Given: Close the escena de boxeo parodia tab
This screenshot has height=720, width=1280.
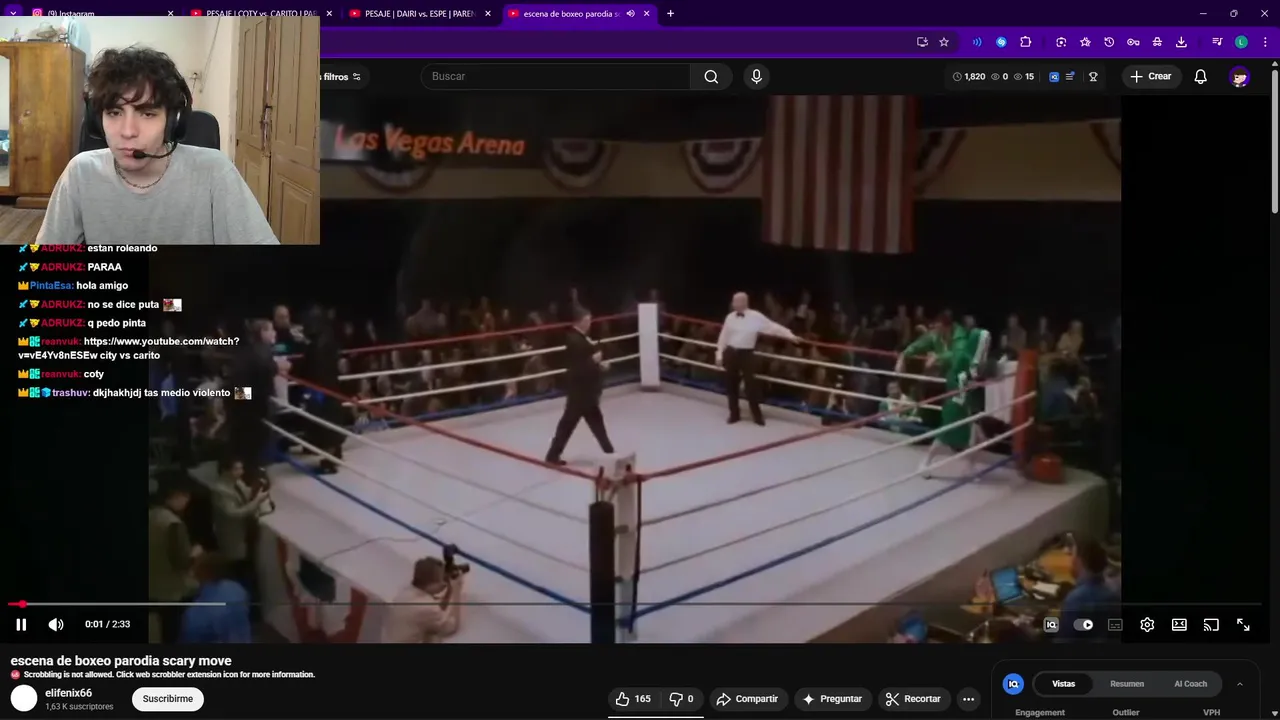Looking at the screenshot, I should click(647, 14).
